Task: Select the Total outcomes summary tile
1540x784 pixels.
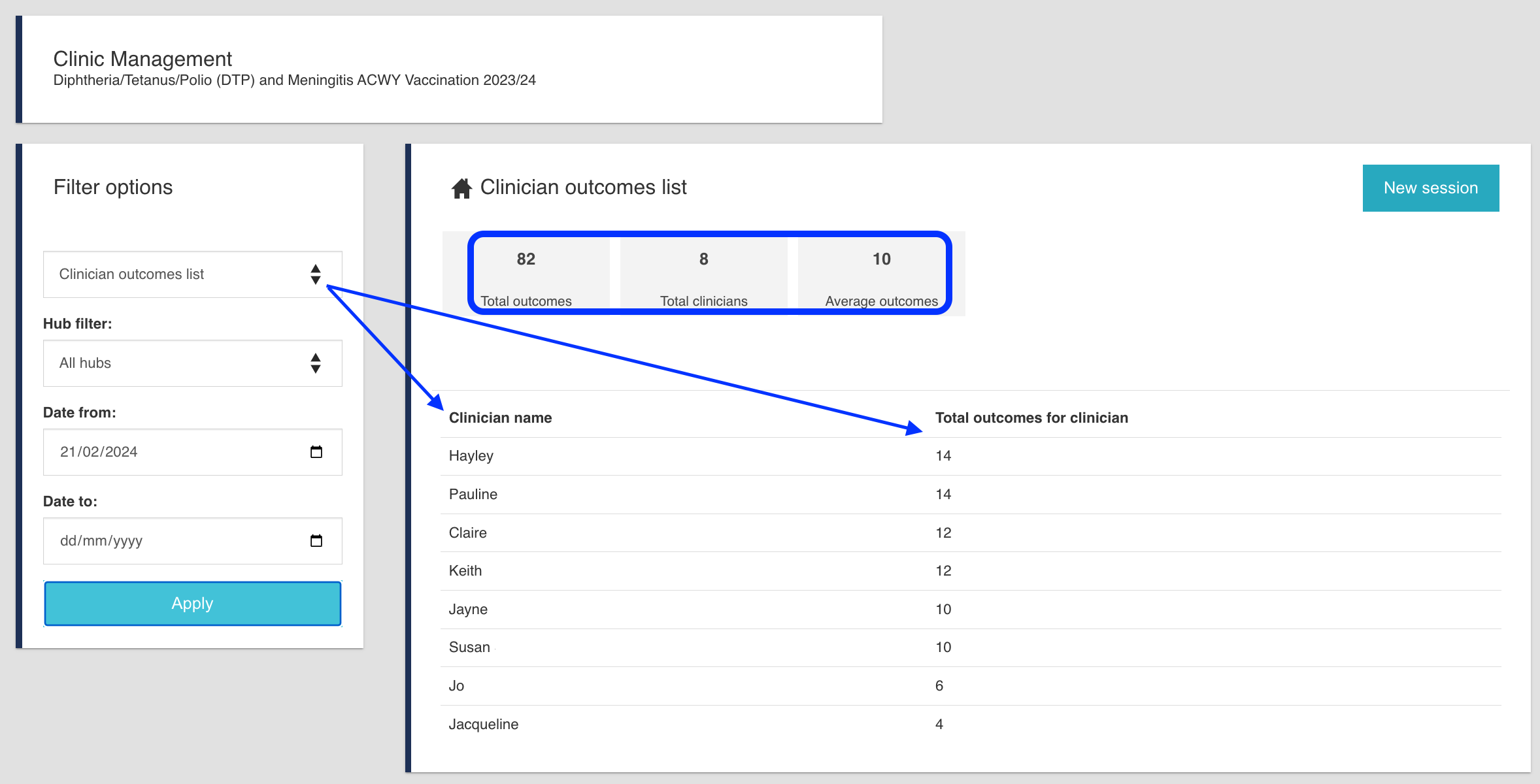Action: tap(526, 274)
